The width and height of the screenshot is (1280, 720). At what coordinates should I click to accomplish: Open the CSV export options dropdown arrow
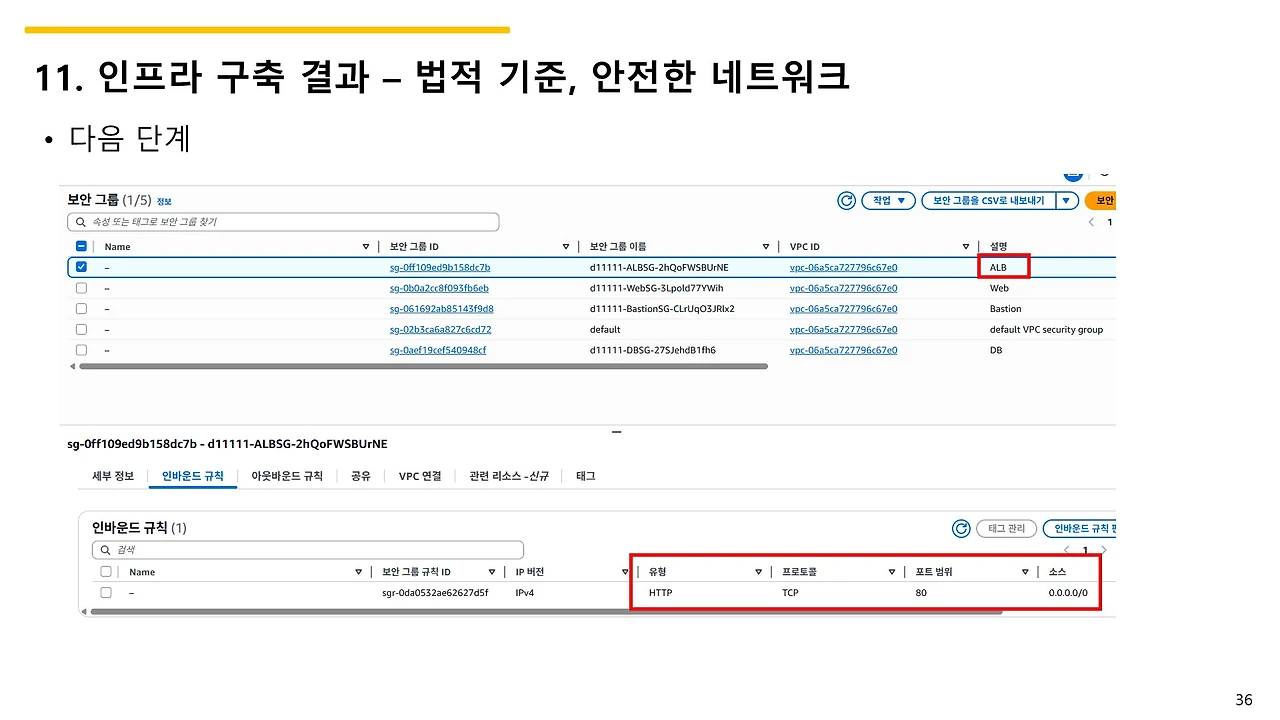pyautogui.click(x=1065, y=200)
